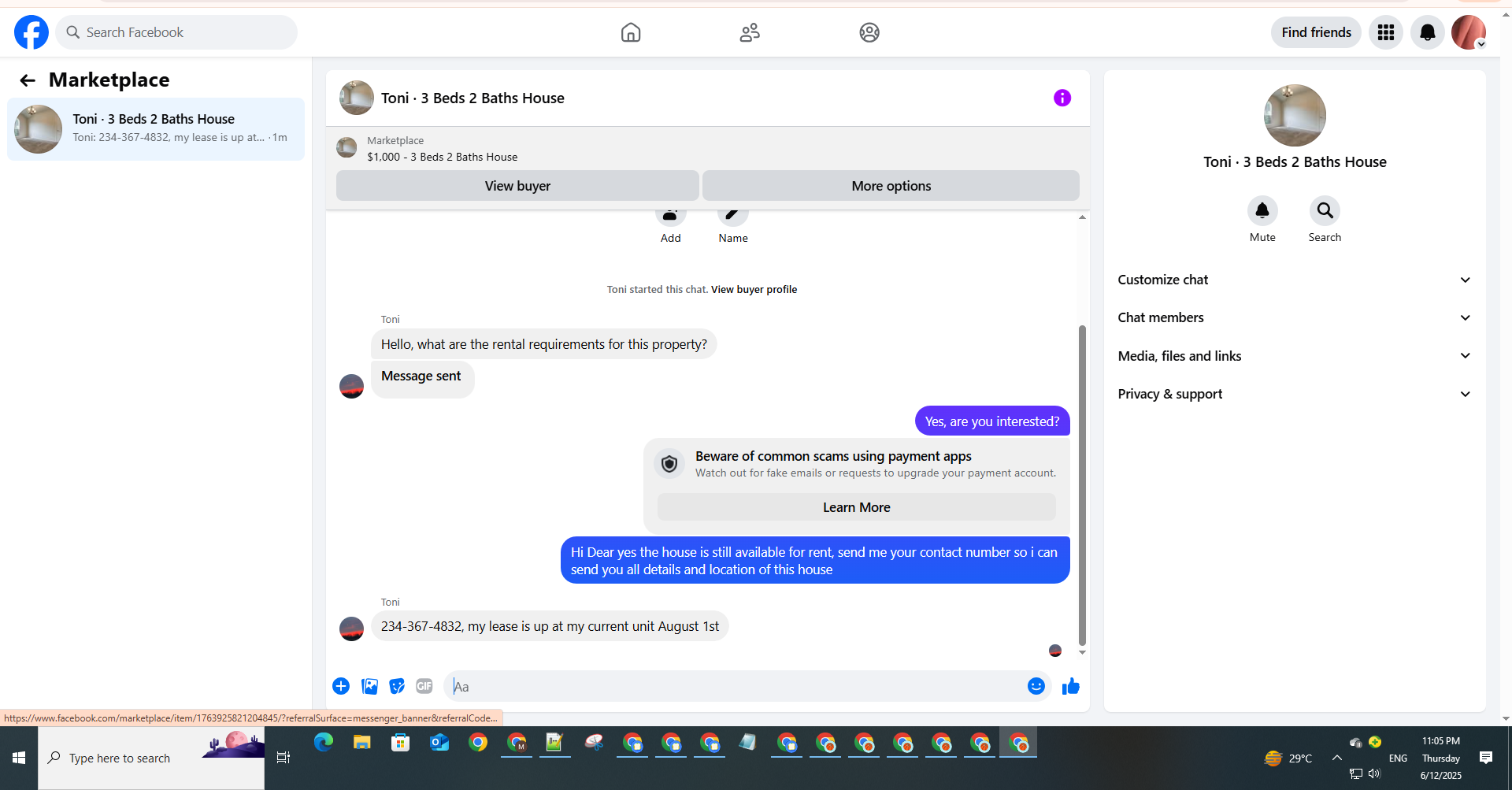
Task: Open Task View on the taskbar
Action: coord(283,758)
